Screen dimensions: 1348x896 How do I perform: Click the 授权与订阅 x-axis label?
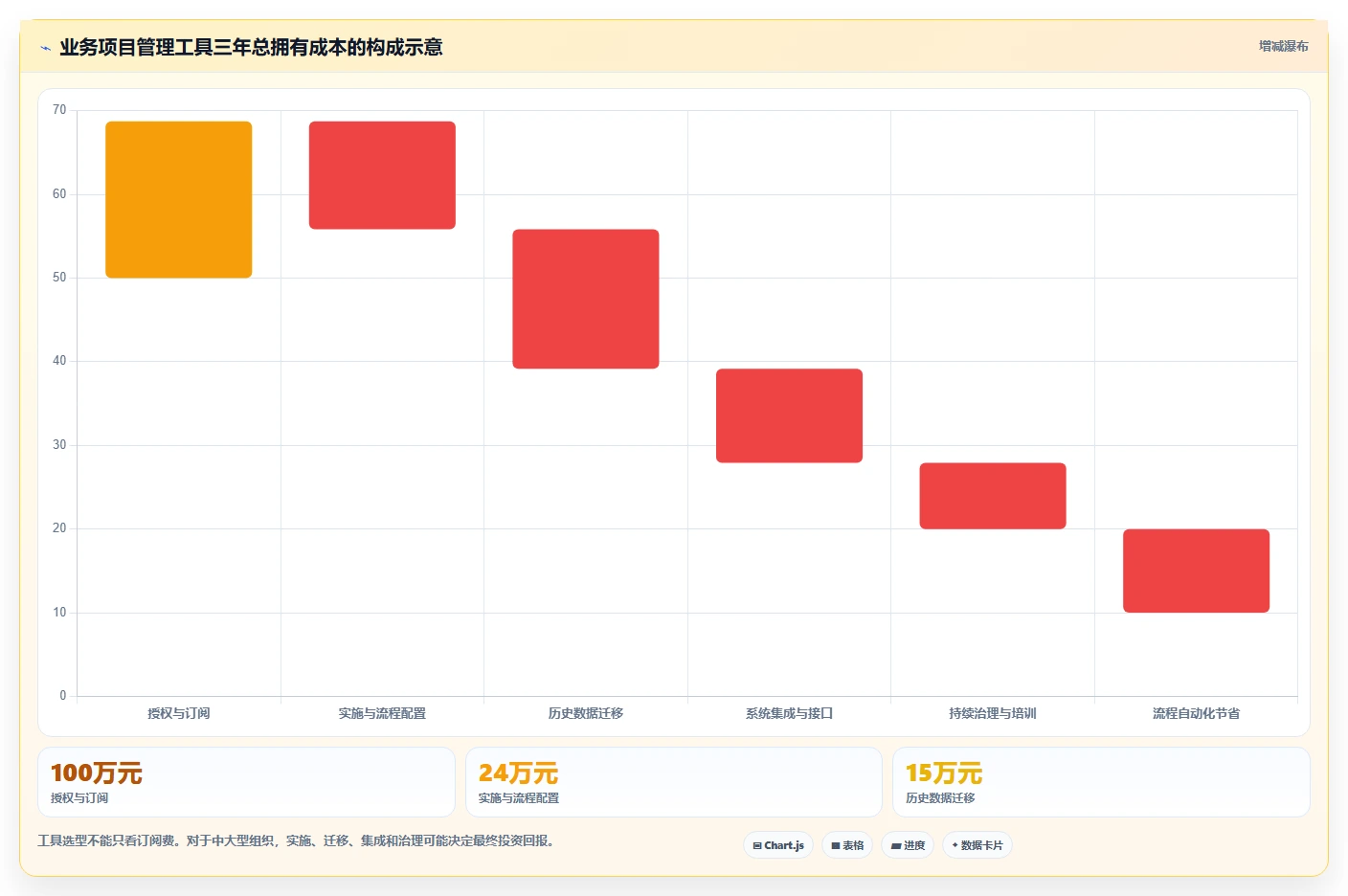179,713
